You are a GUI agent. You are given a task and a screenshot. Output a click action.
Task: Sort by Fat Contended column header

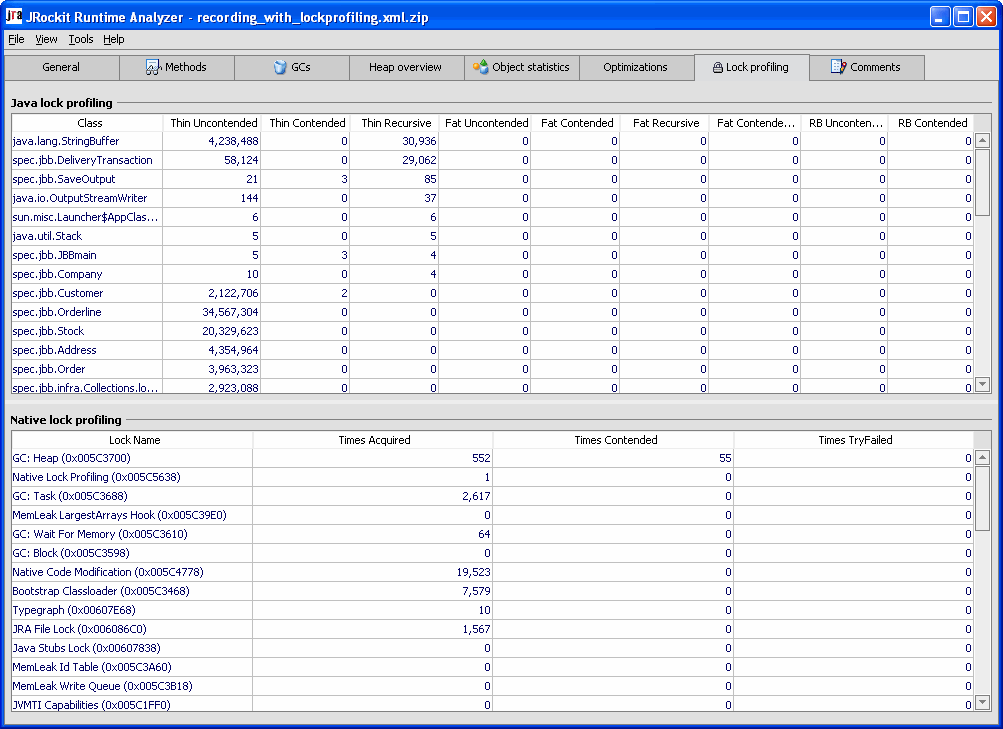pos(576,123)
